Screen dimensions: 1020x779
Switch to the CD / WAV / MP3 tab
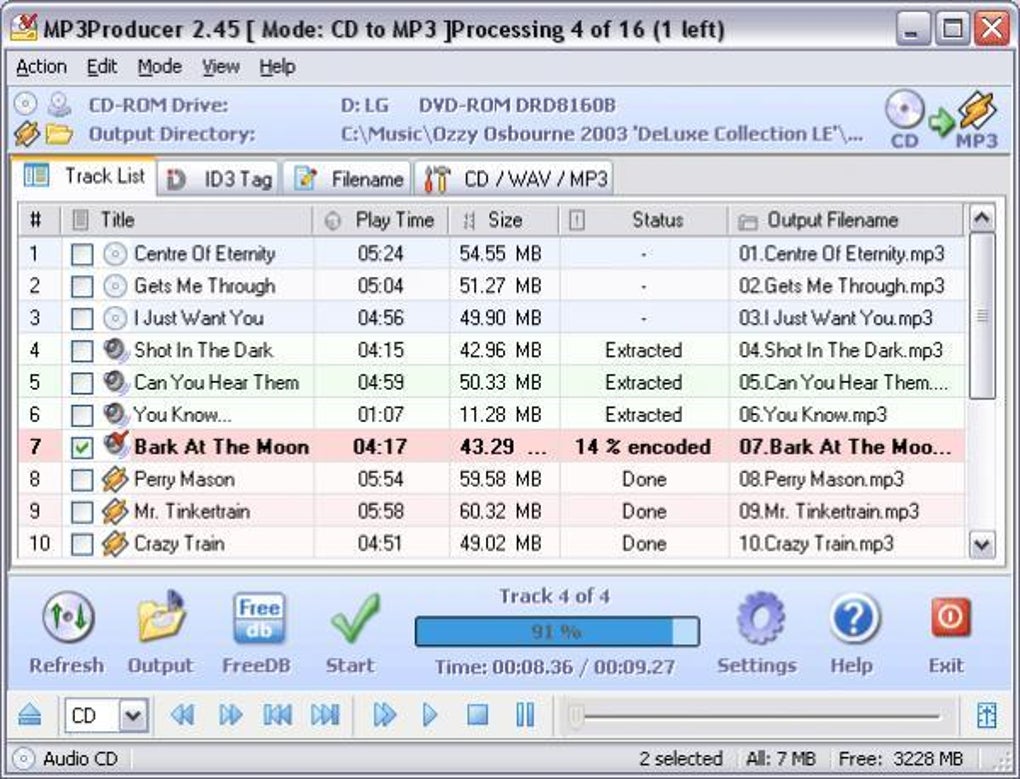click(515, 179)
